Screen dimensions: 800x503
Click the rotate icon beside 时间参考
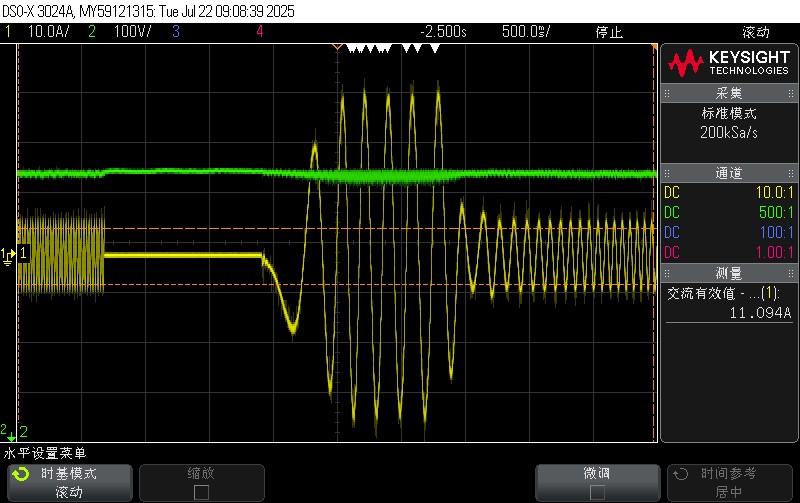(x=682, y=475)
